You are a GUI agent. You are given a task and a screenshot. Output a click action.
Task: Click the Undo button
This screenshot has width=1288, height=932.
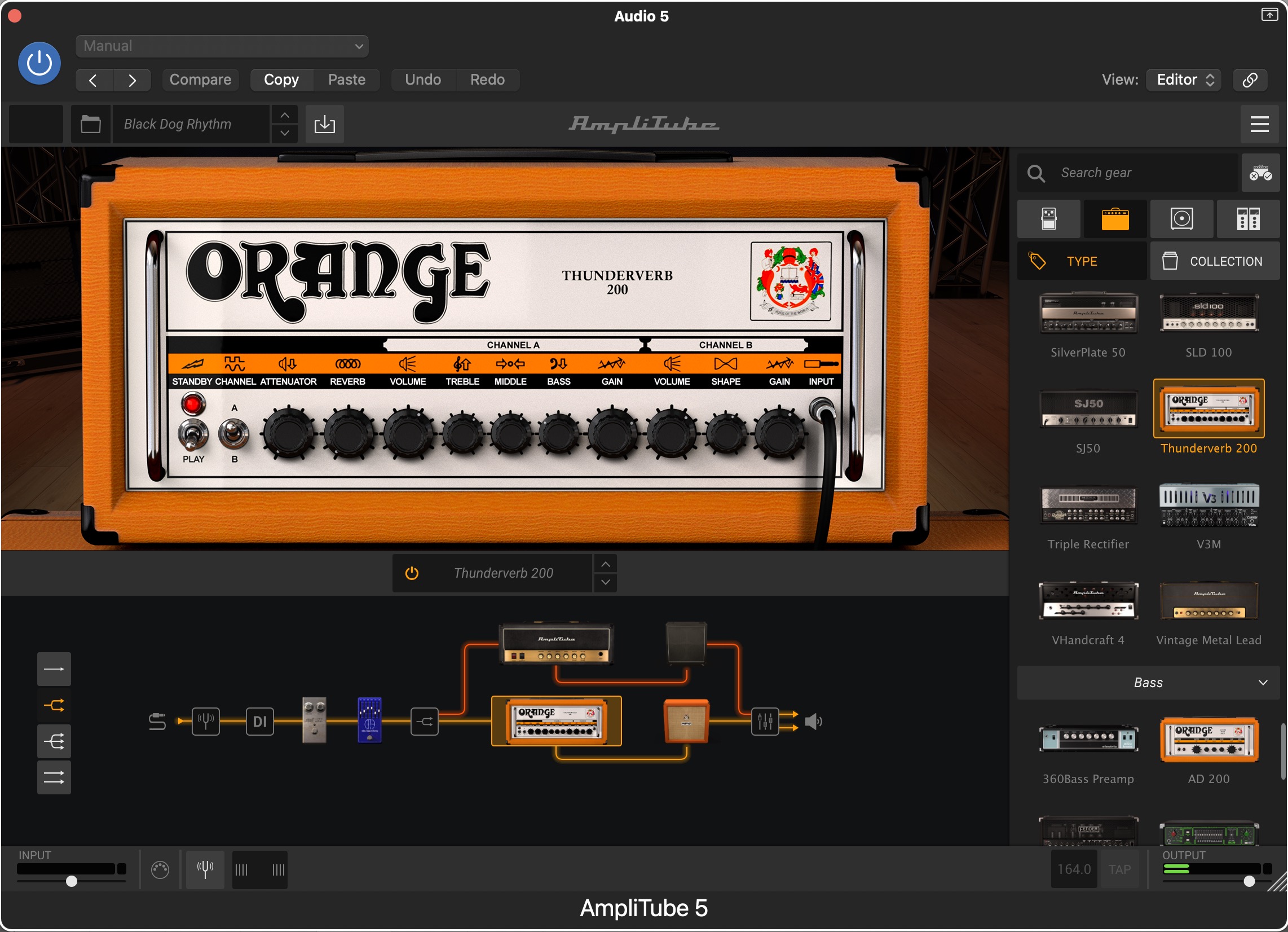pos(423,80)
